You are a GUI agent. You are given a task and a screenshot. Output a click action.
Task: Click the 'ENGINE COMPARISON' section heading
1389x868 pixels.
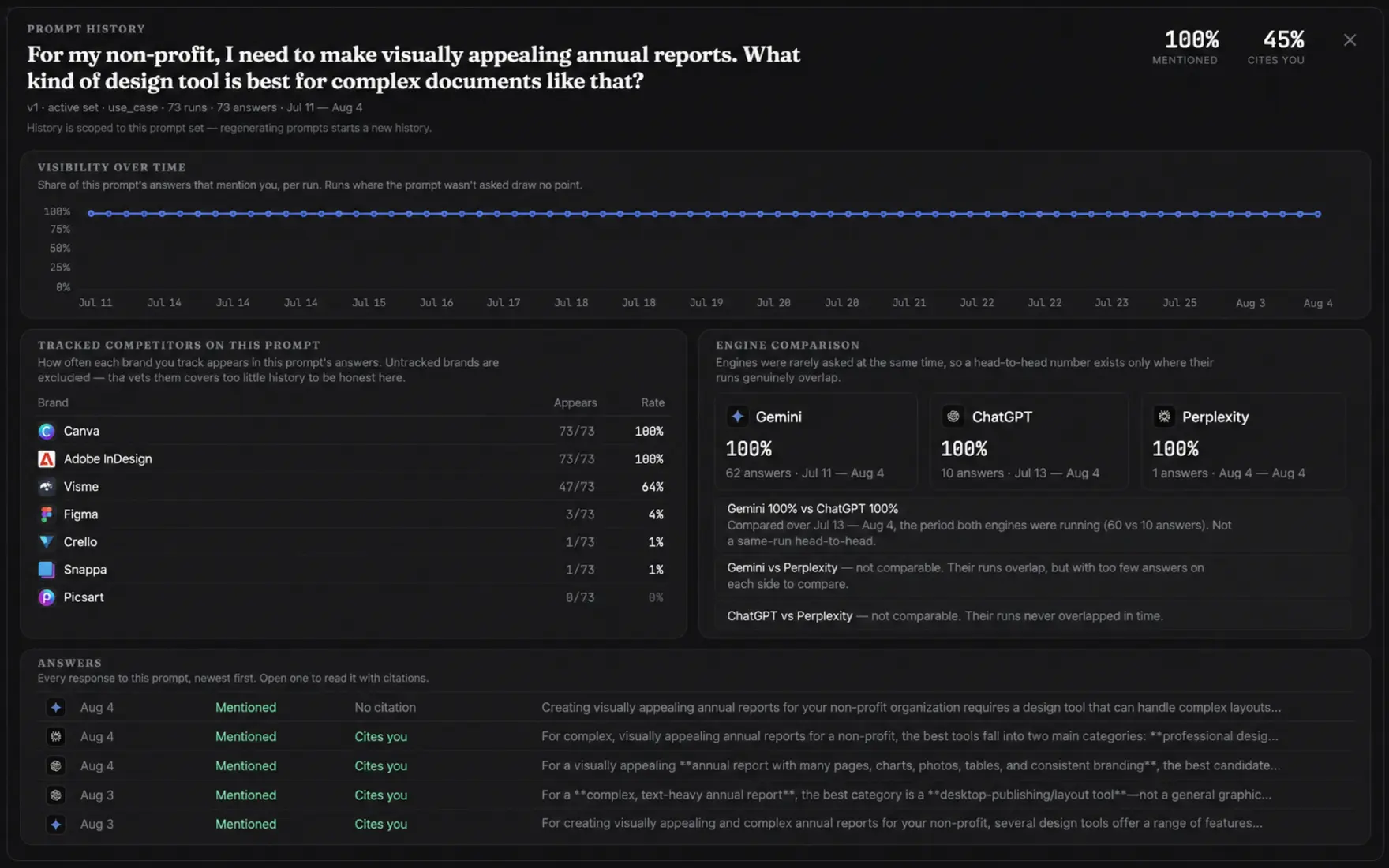[x=788, y=345]
